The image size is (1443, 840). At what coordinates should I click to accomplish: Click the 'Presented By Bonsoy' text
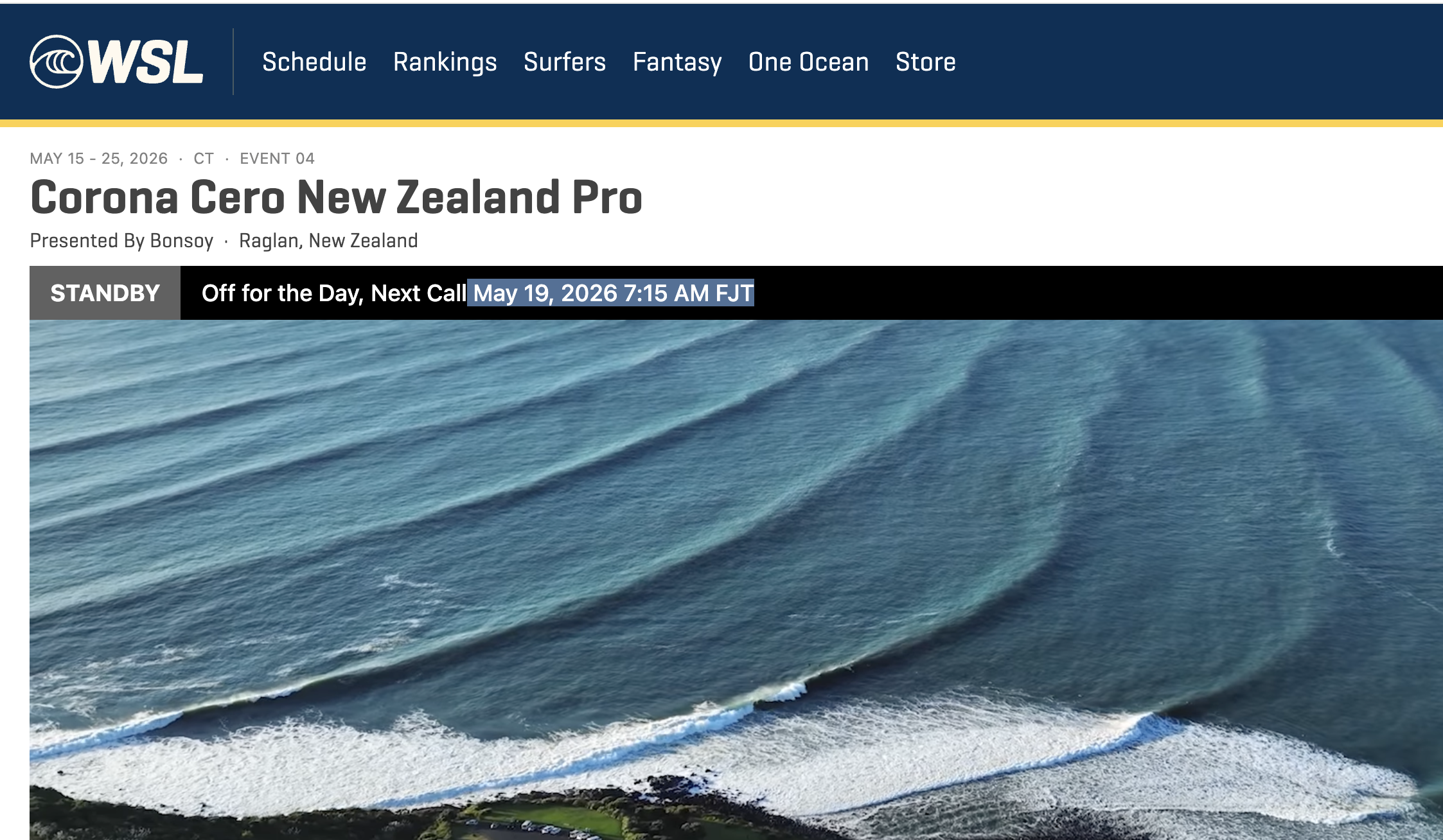pos(121,241)
